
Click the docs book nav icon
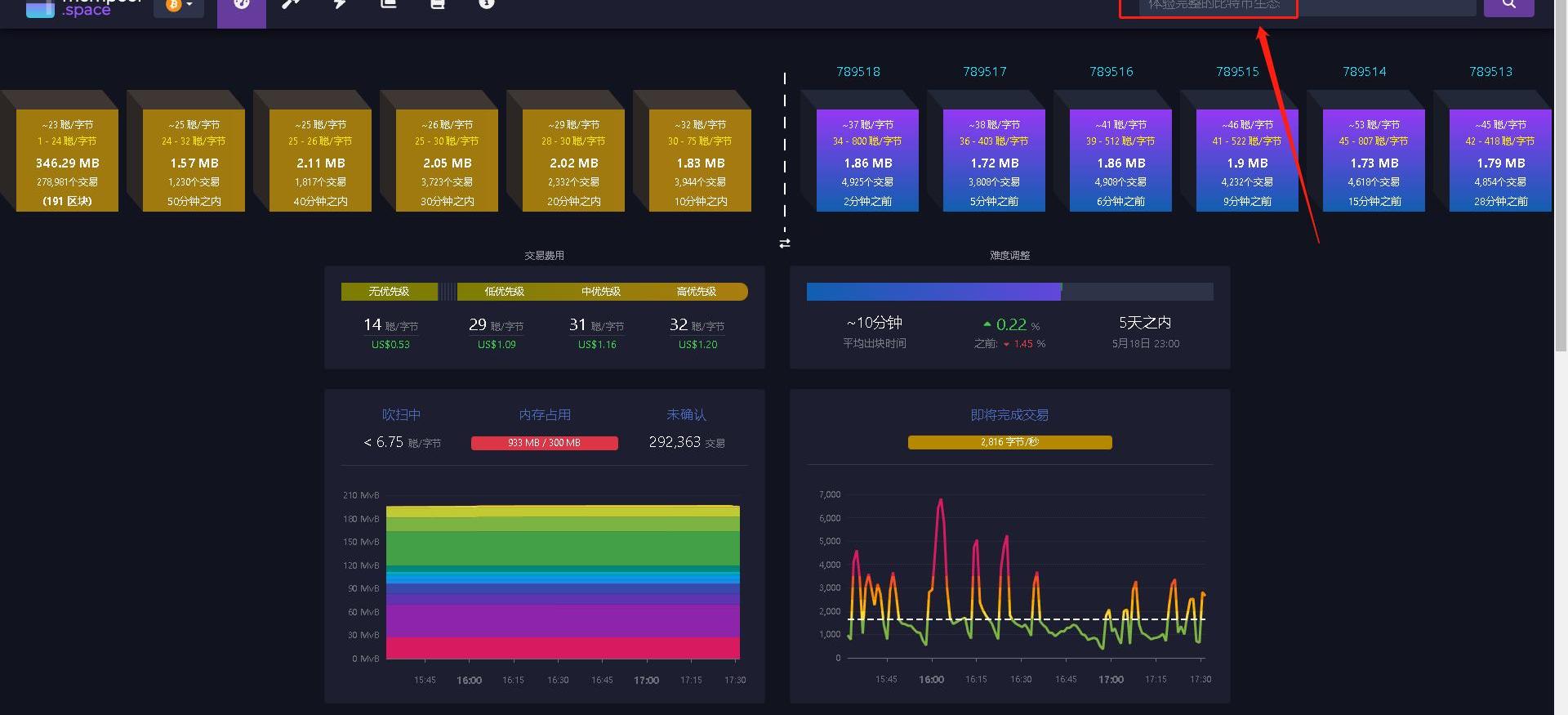pyautogui.click(x=438, y=5)
